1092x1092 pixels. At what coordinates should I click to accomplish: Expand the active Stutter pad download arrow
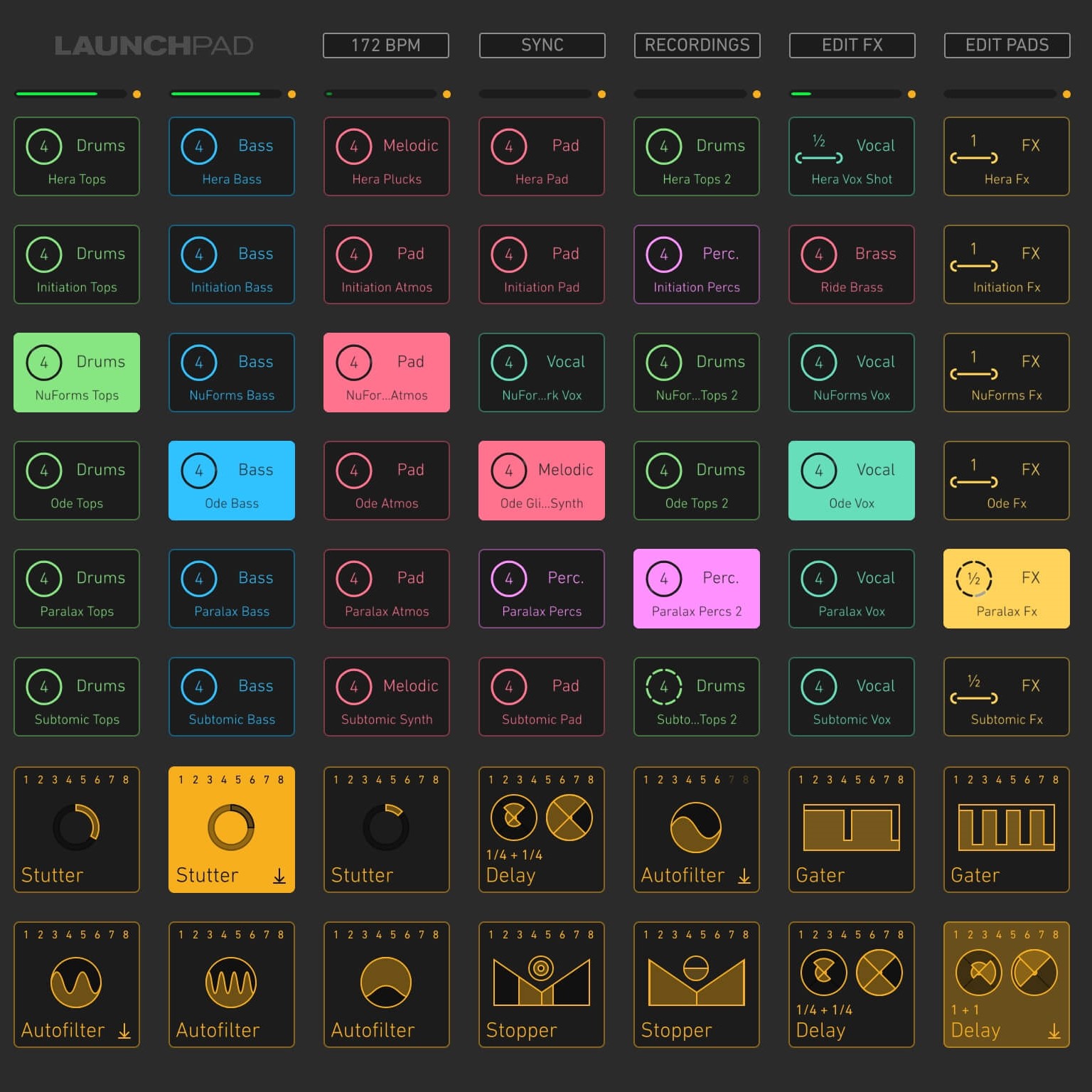click(x=279, y=876)
